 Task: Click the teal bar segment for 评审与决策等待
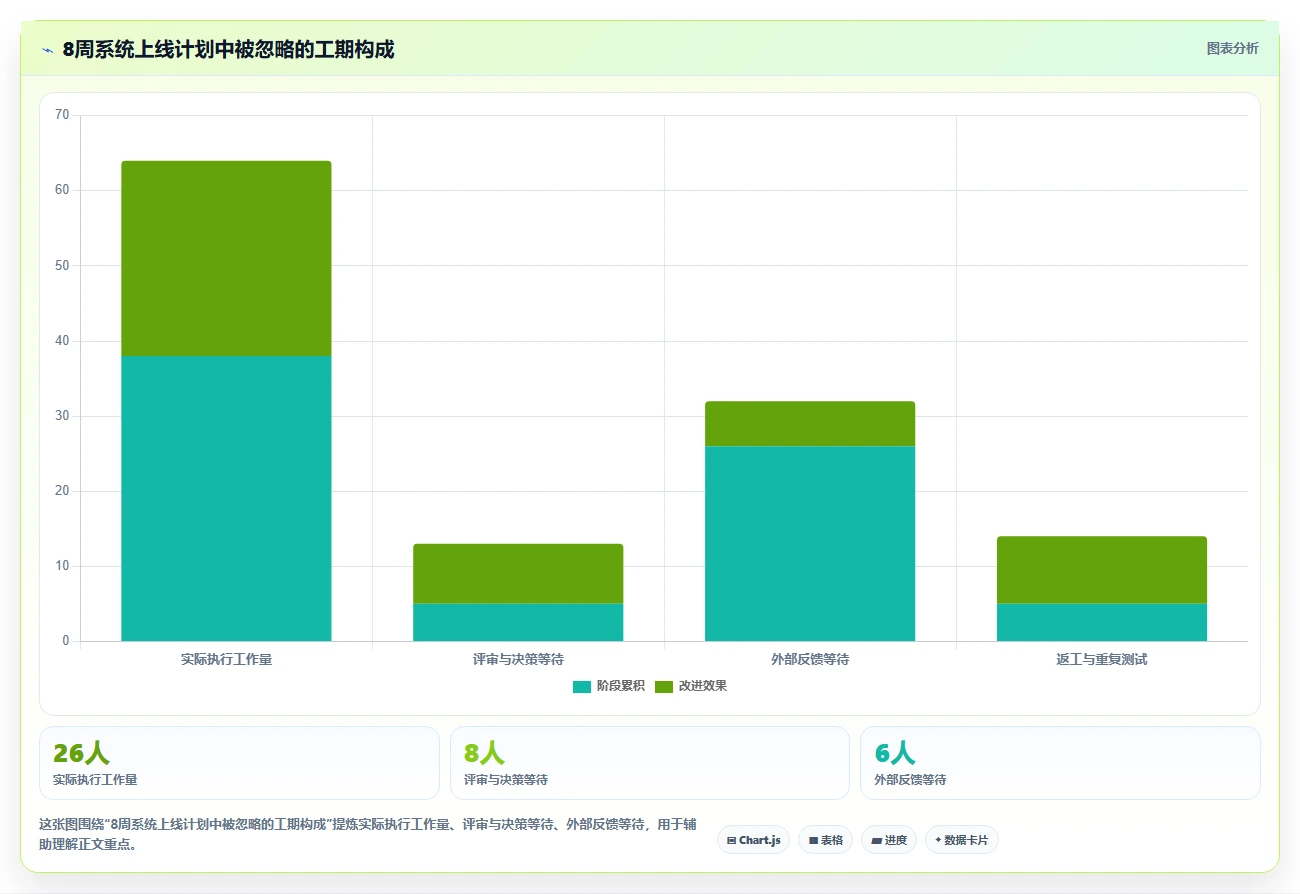[518, 622]
